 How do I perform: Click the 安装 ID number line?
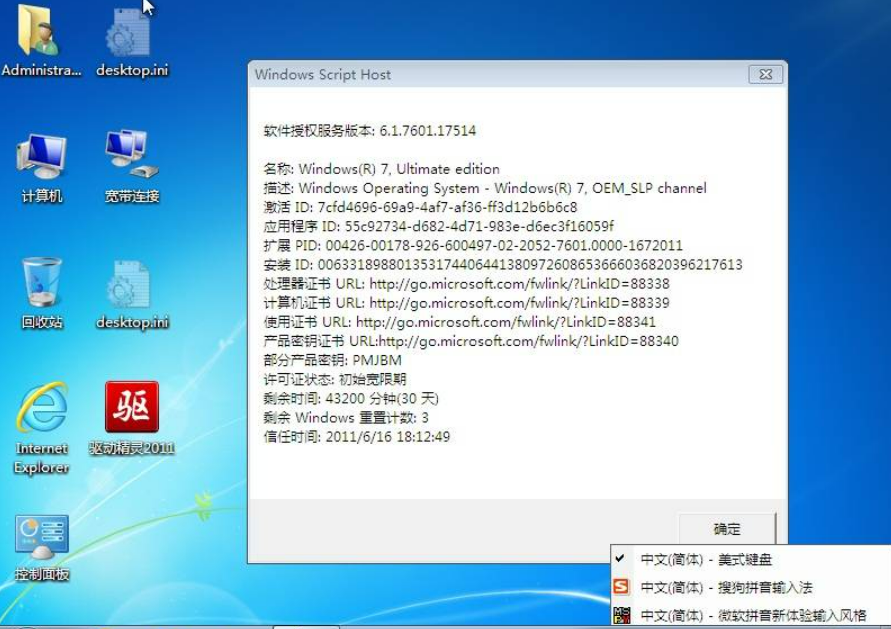pyautogui.click(x=503, y=265)
